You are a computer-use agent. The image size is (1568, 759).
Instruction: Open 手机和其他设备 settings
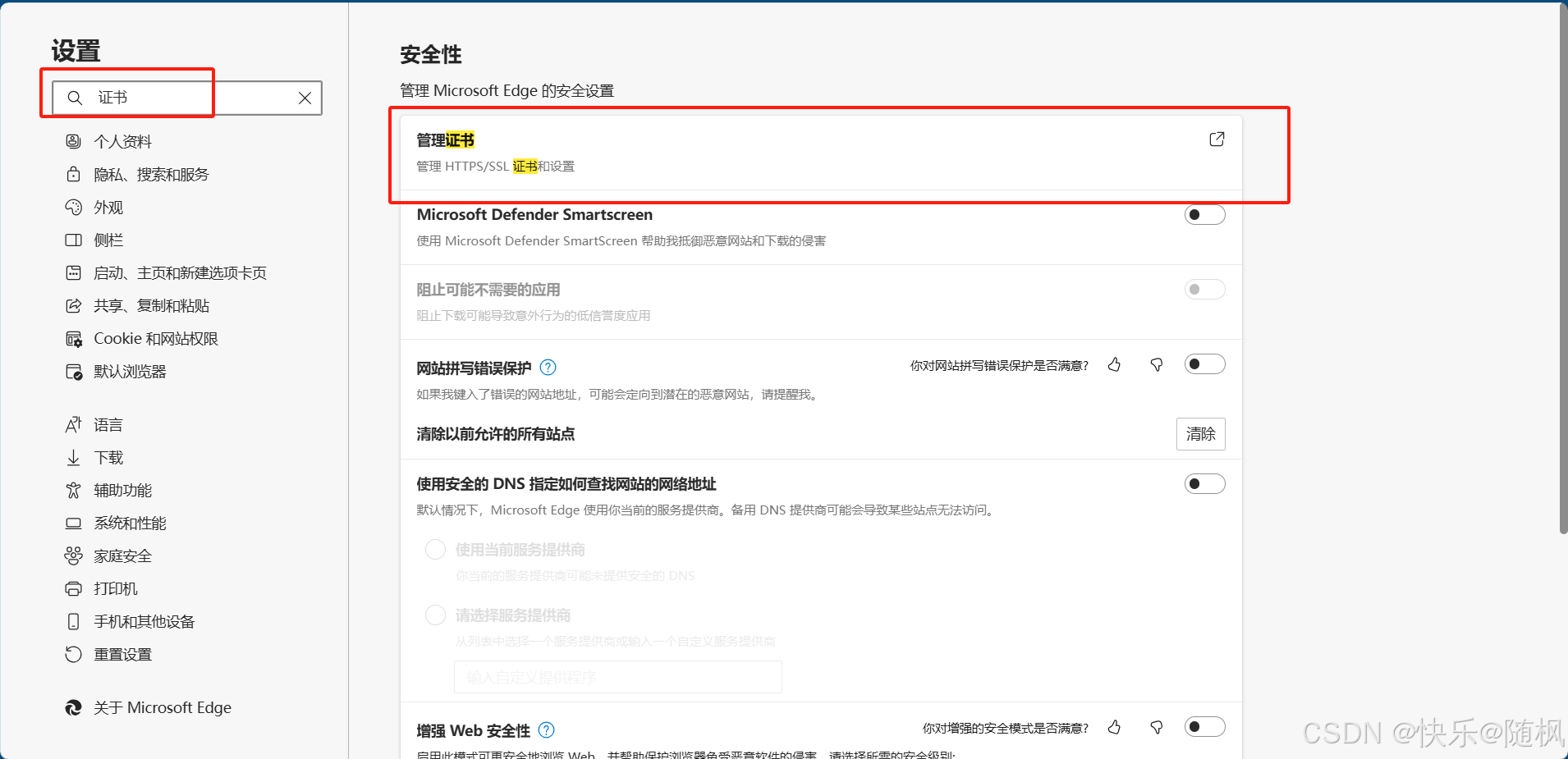pyautogui.click(x=144, y=622)
